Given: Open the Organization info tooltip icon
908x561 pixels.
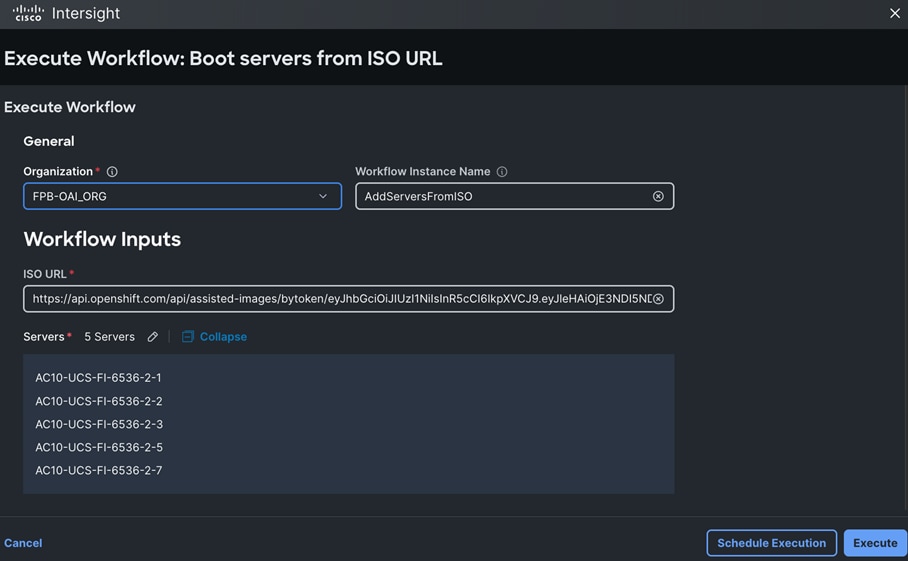Looking at the screenshot, I should point(112,172).
